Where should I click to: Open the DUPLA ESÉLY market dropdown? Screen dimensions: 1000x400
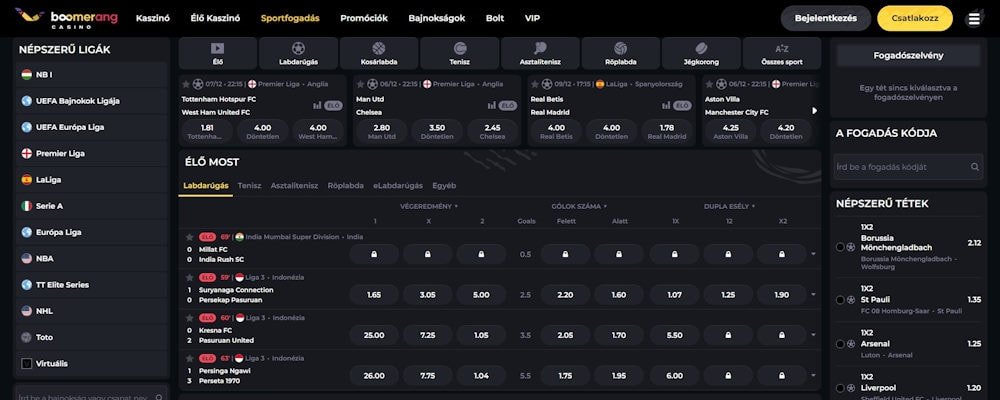coord(729,206)
